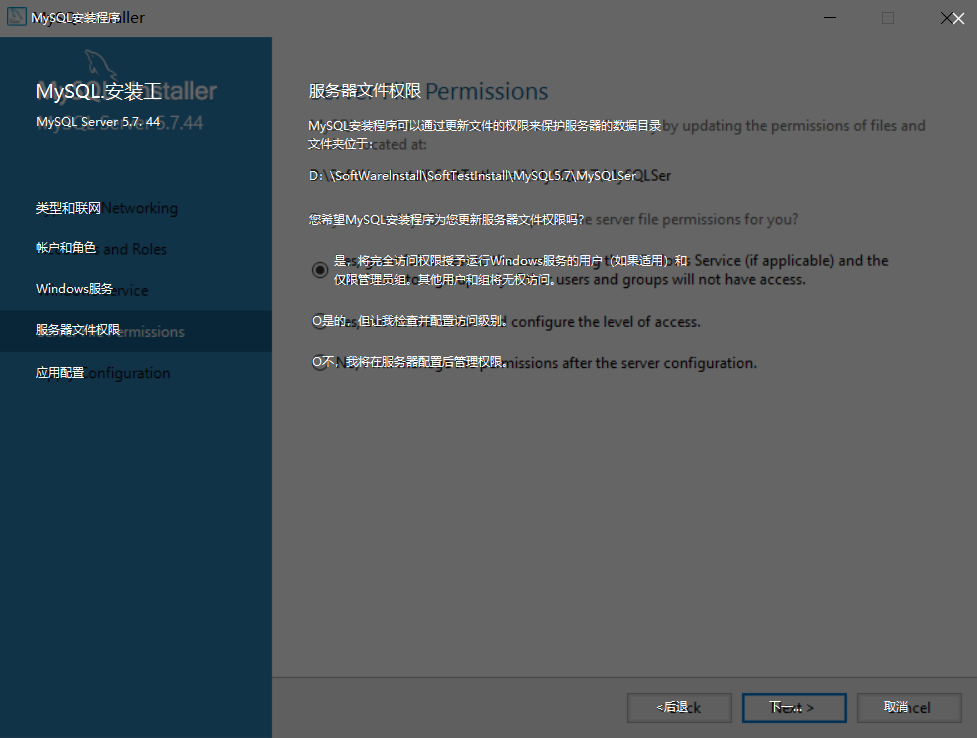This screenshot has height=738, width=977.
Task: Click the 后退 Back button
Action: click(x=679, y=707)
